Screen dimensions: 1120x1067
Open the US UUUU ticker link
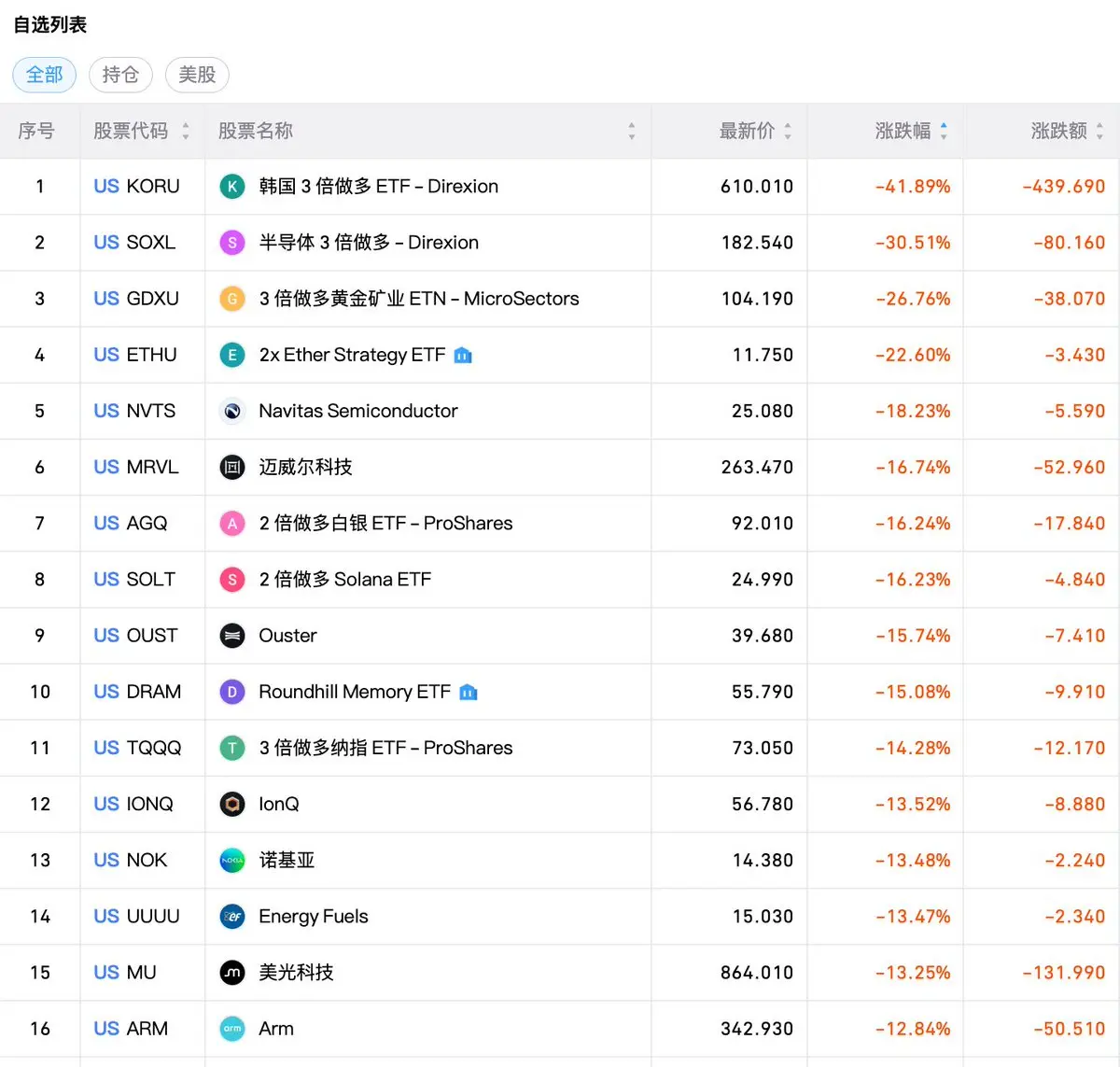136,917
